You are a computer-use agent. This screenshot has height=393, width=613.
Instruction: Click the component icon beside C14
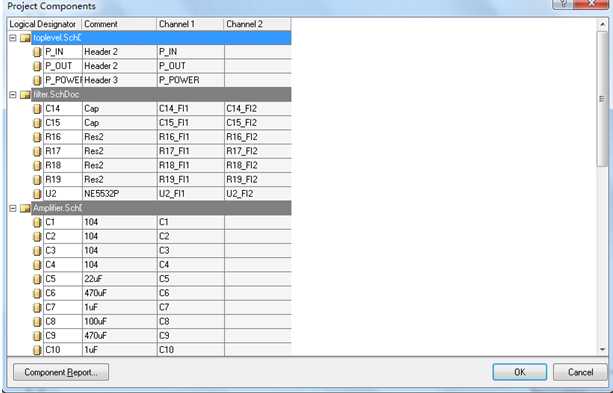click(x=37, y=109)
